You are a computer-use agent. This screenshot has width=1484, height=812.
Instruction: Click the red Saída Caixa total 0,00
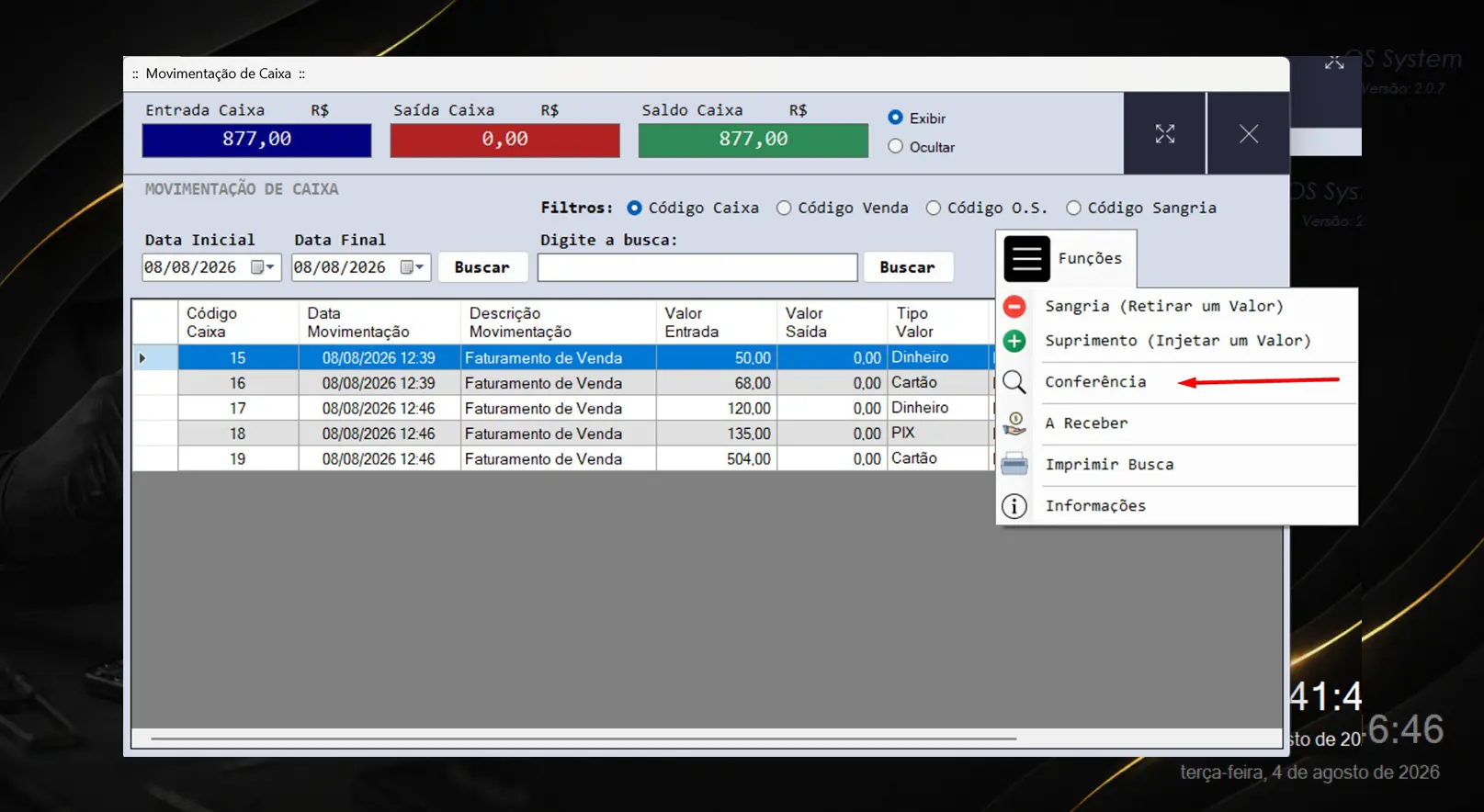[x=505, y=141]
